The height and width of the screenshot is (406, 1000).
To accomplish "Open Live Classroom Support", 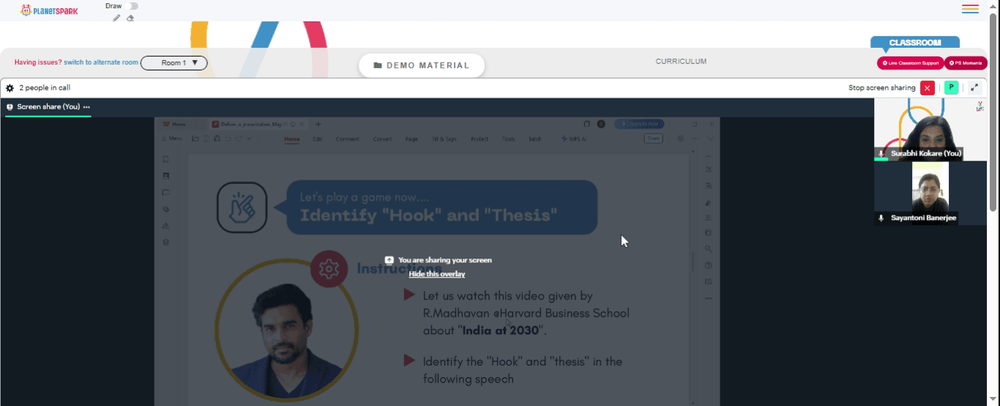I will (910, 63).
